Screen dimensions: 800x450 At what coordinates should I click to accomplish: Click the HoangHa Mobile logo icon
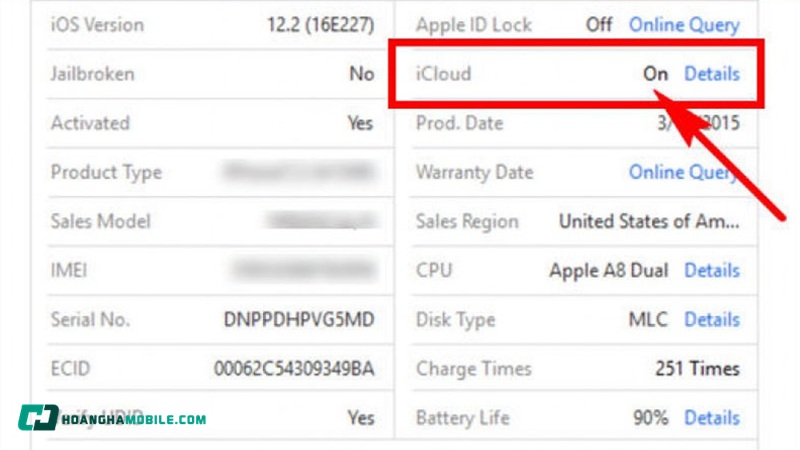[x=37, y=419]
